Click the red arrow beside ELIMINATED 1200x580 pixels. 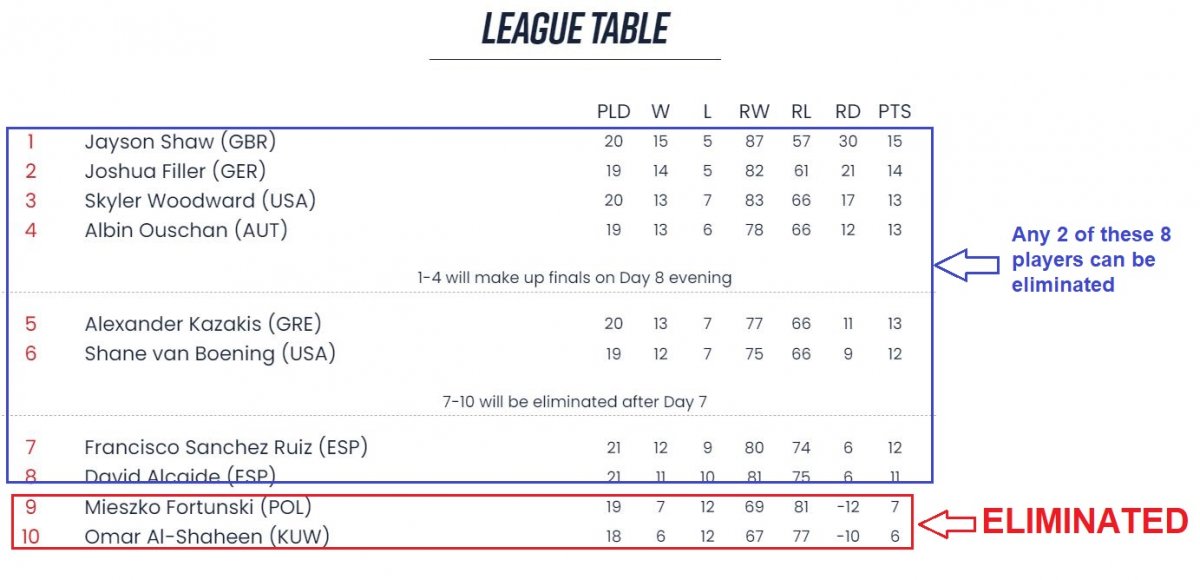[x=947, y=522]
